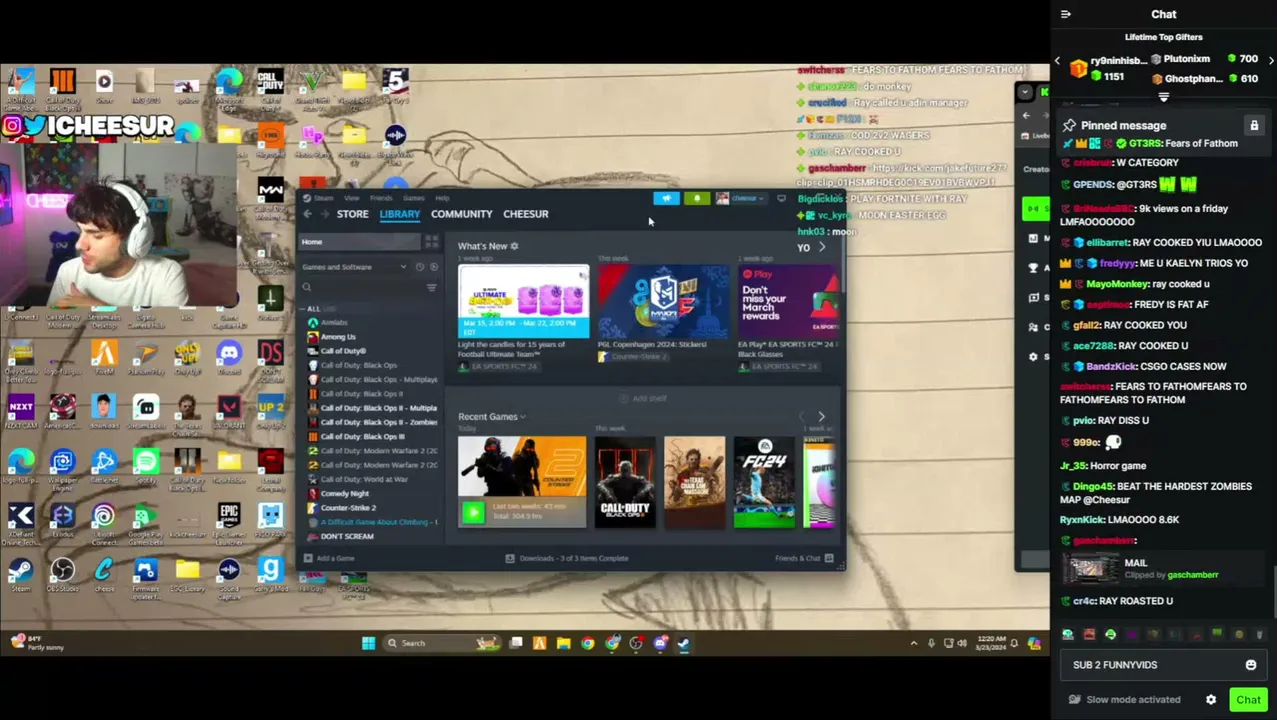Expand the Recent Games shelf dropdown
Screen dimensions: 1277x720
tap(523, 417)
